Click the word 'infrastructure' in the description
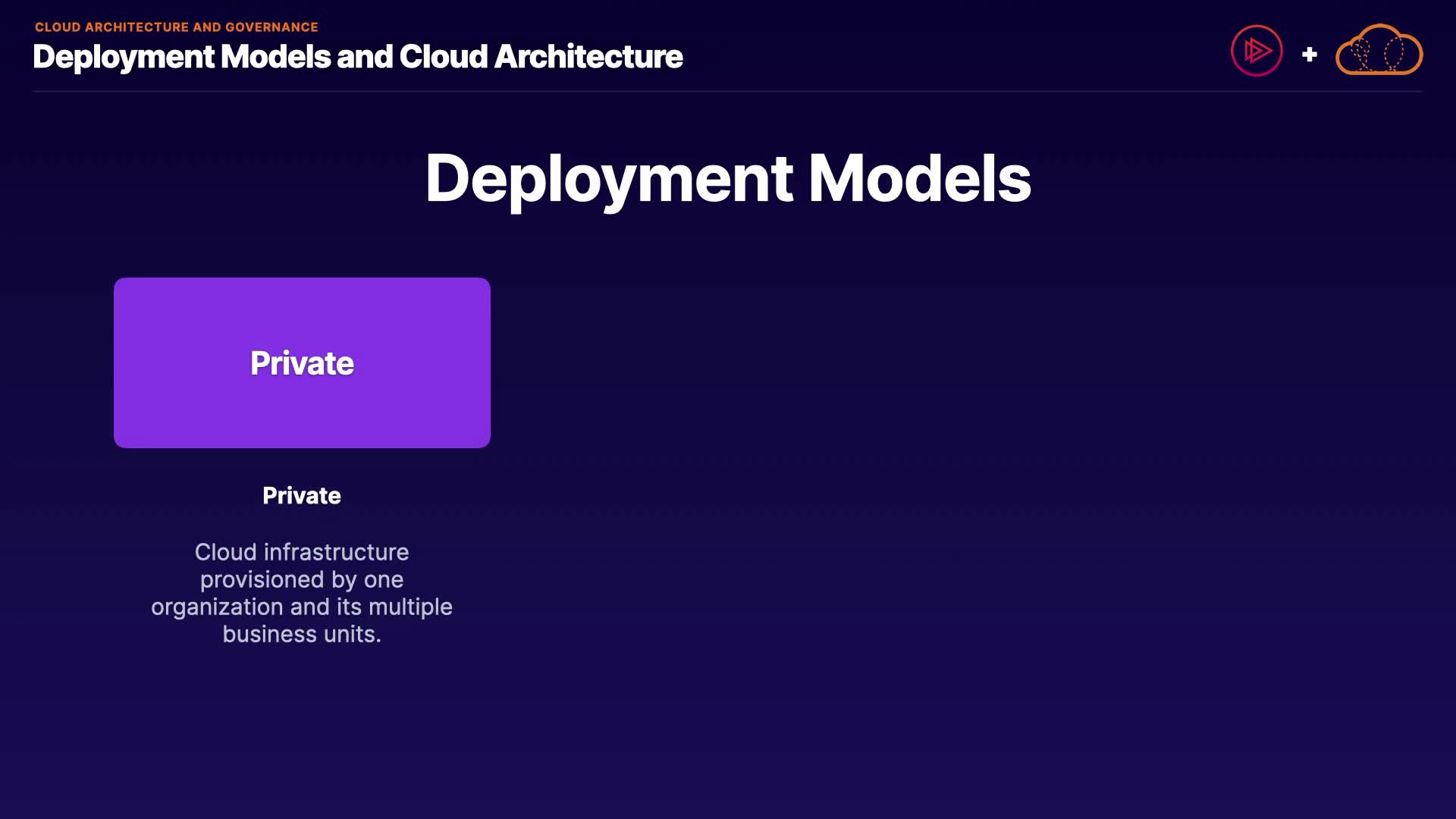This screenshot has height=819, width=1456. (336, 552)
